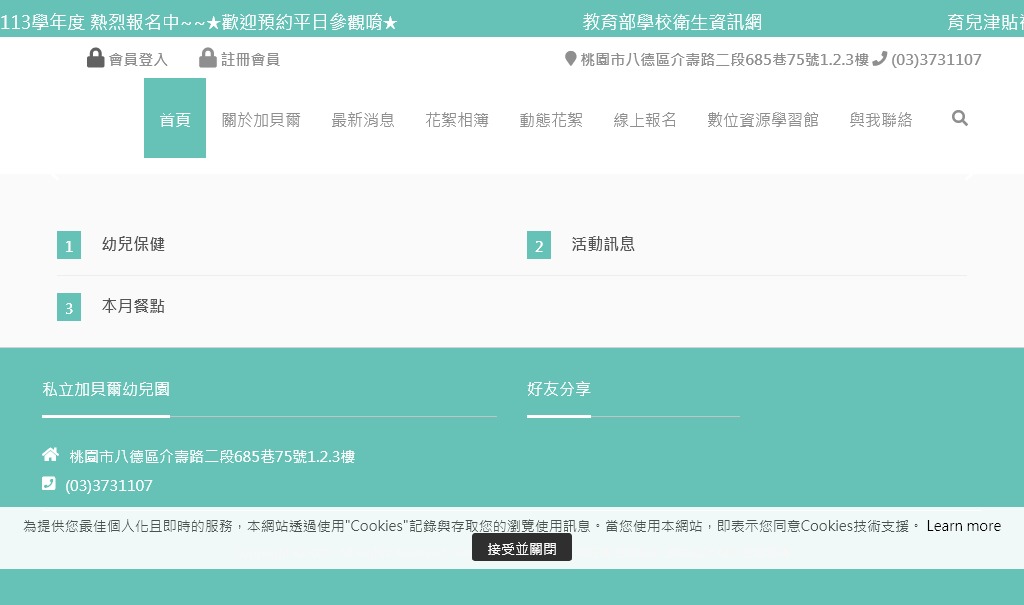The width and height of the screenshot is (1024, 605).
Task: Click the Learn more cookie link
Action: point(963,526)
